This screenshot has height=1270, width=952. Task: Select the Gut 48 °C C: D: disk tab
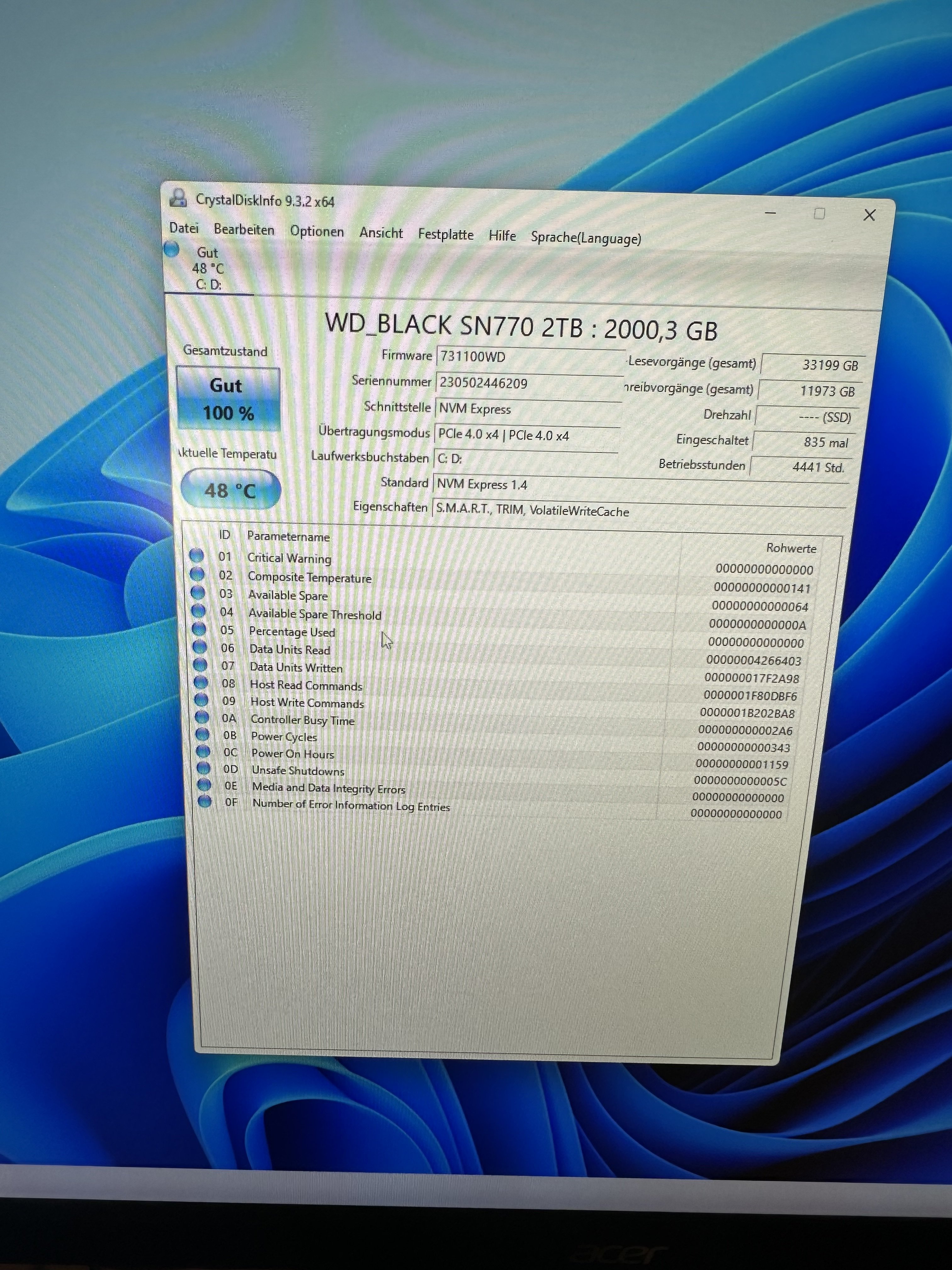208,268
